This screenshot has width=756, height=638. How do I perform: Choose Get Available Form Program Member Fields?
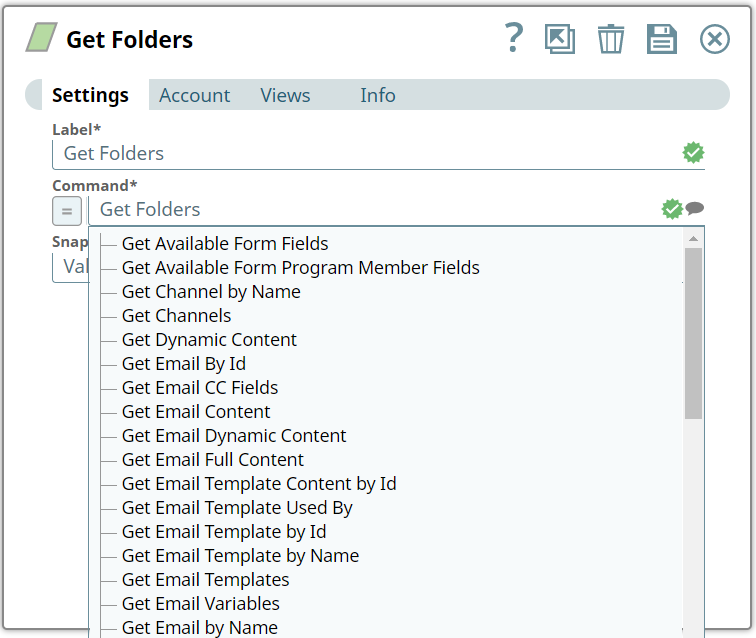point(300,268)
